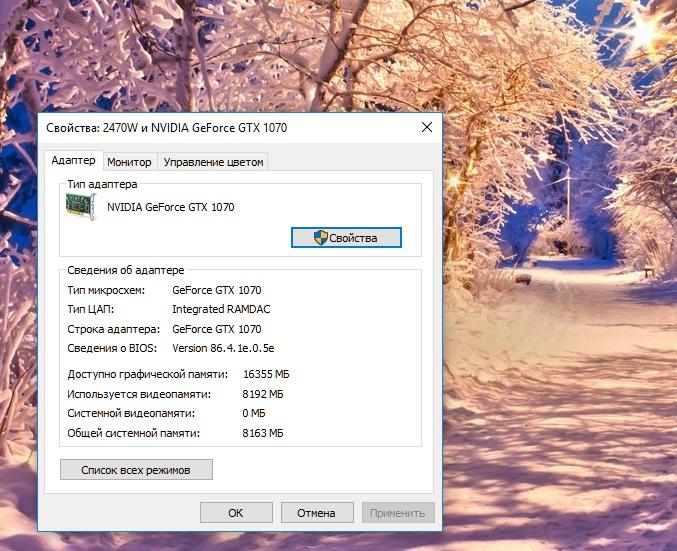
Task: Click the Общей системной памяти label
Action: [x=134, y=433]
